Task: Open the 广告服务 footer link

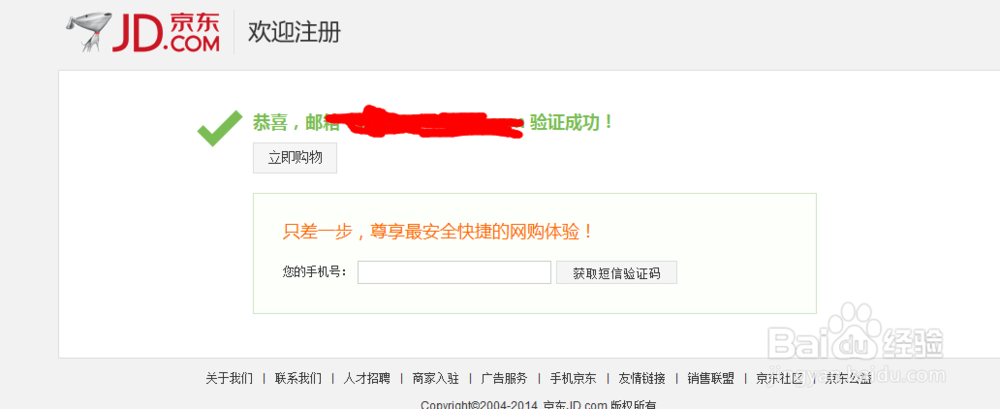Action: [504, 378]
